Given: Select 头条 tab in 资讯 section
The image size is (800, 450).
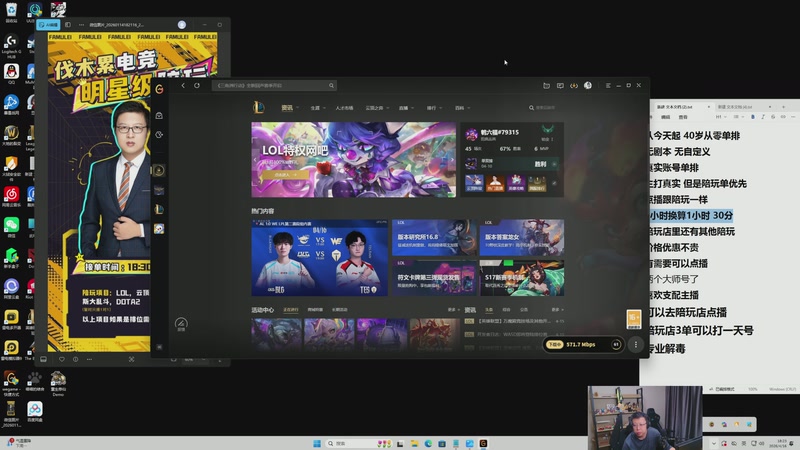Looking at the screenshot, I should [489, 310].
